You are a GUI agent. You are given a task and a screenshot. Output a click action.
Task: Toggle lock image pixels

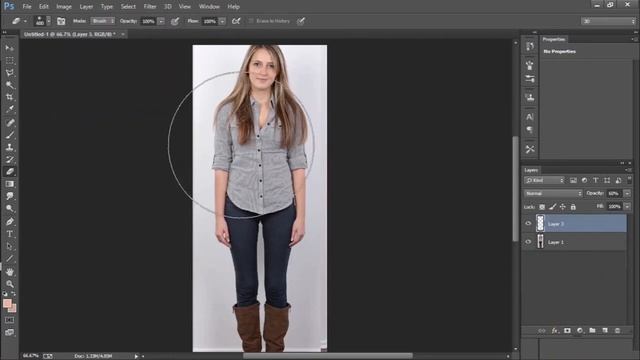(x=552, y=207)
